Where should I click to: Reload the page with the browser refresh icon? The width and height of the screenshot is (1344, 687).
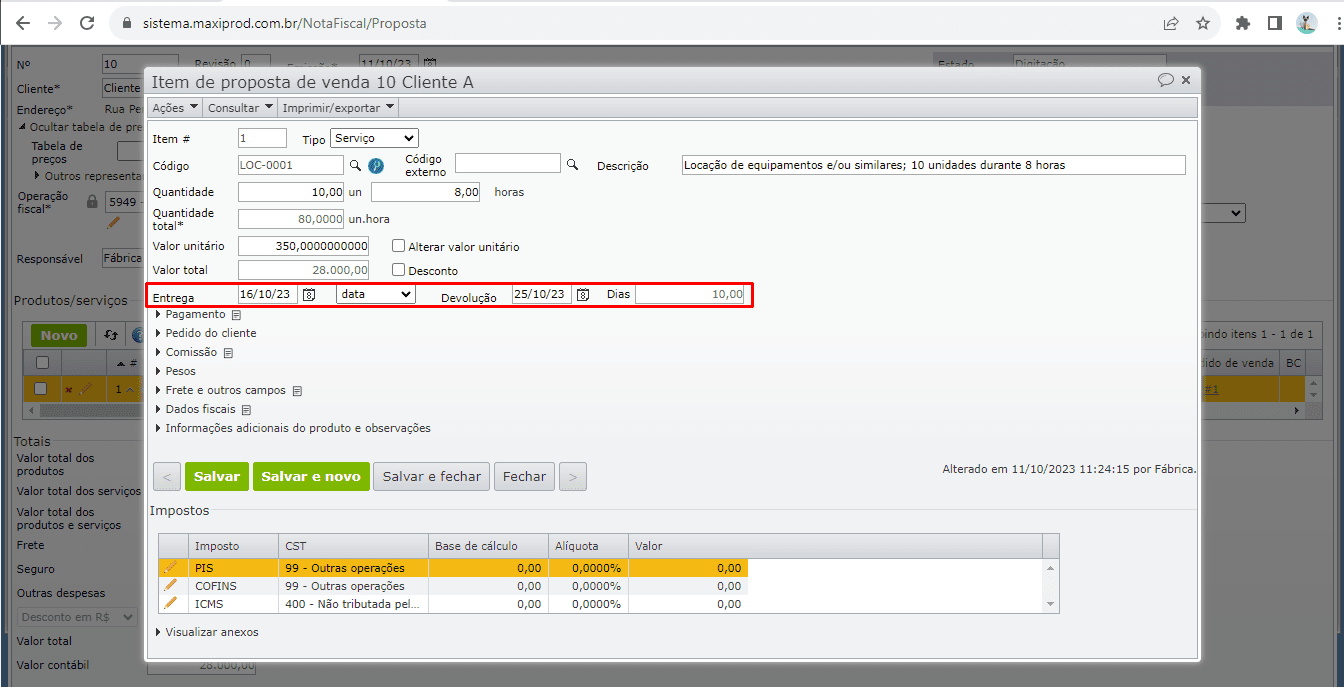pos(87,22)
